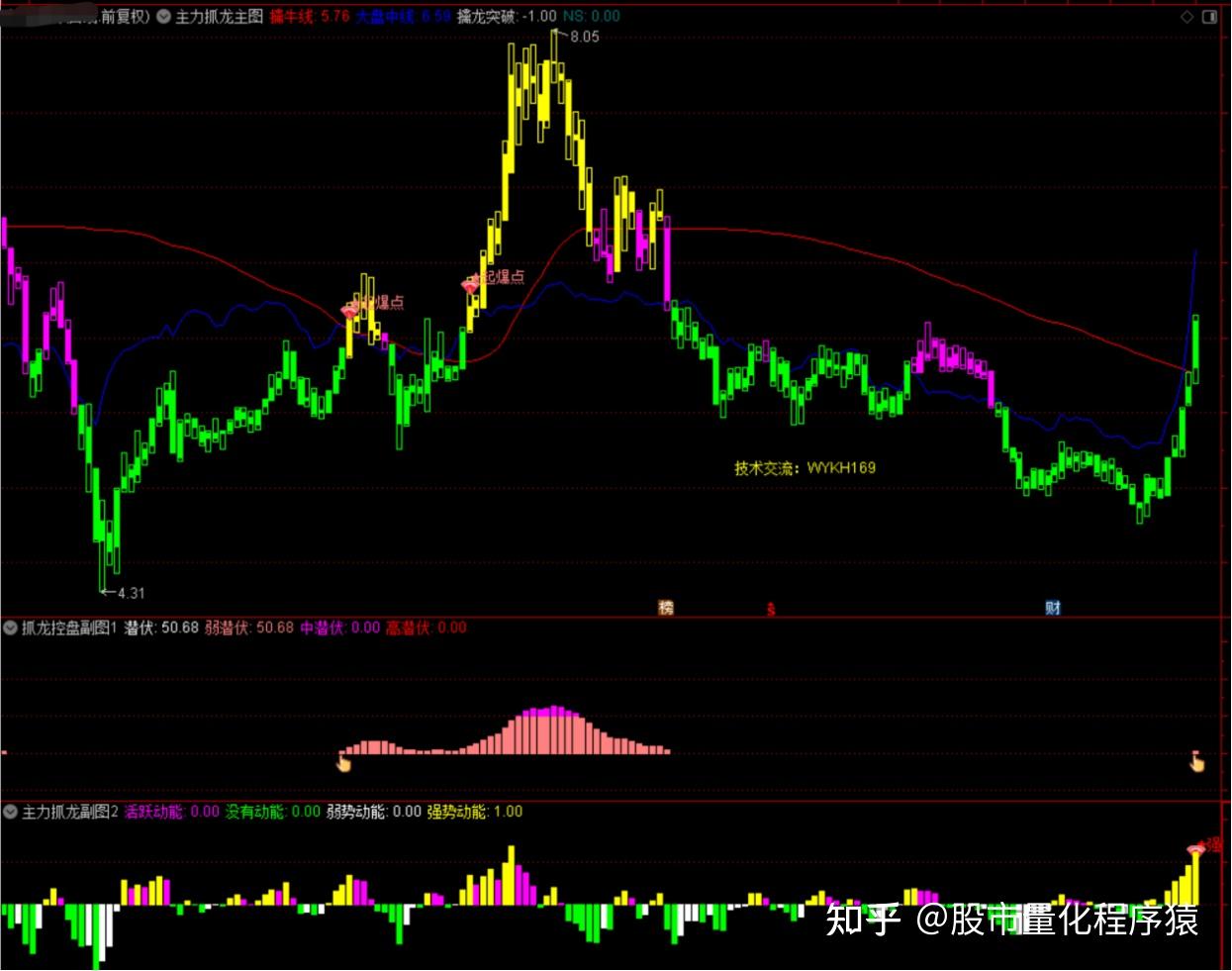Click the 弱潜伏: 50.68 value

(249, 628)
